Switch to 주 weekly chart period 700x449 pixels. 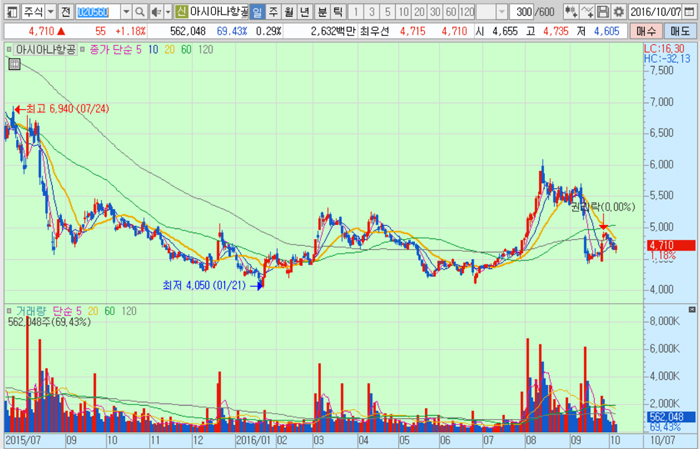click(x=273, y=12)
